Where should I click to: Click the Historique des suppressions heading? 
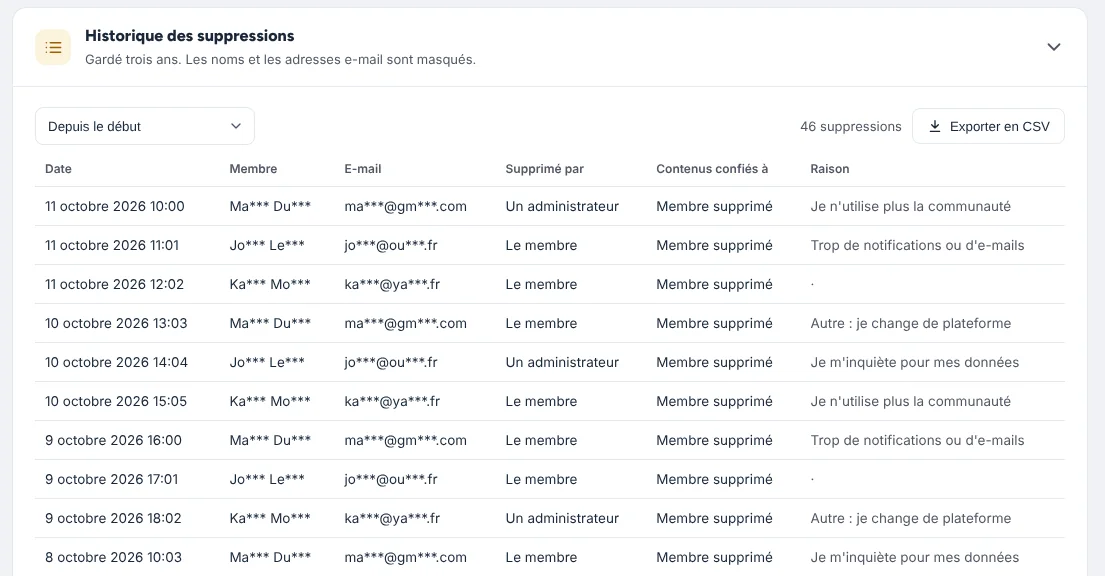[x=190, y=36]
